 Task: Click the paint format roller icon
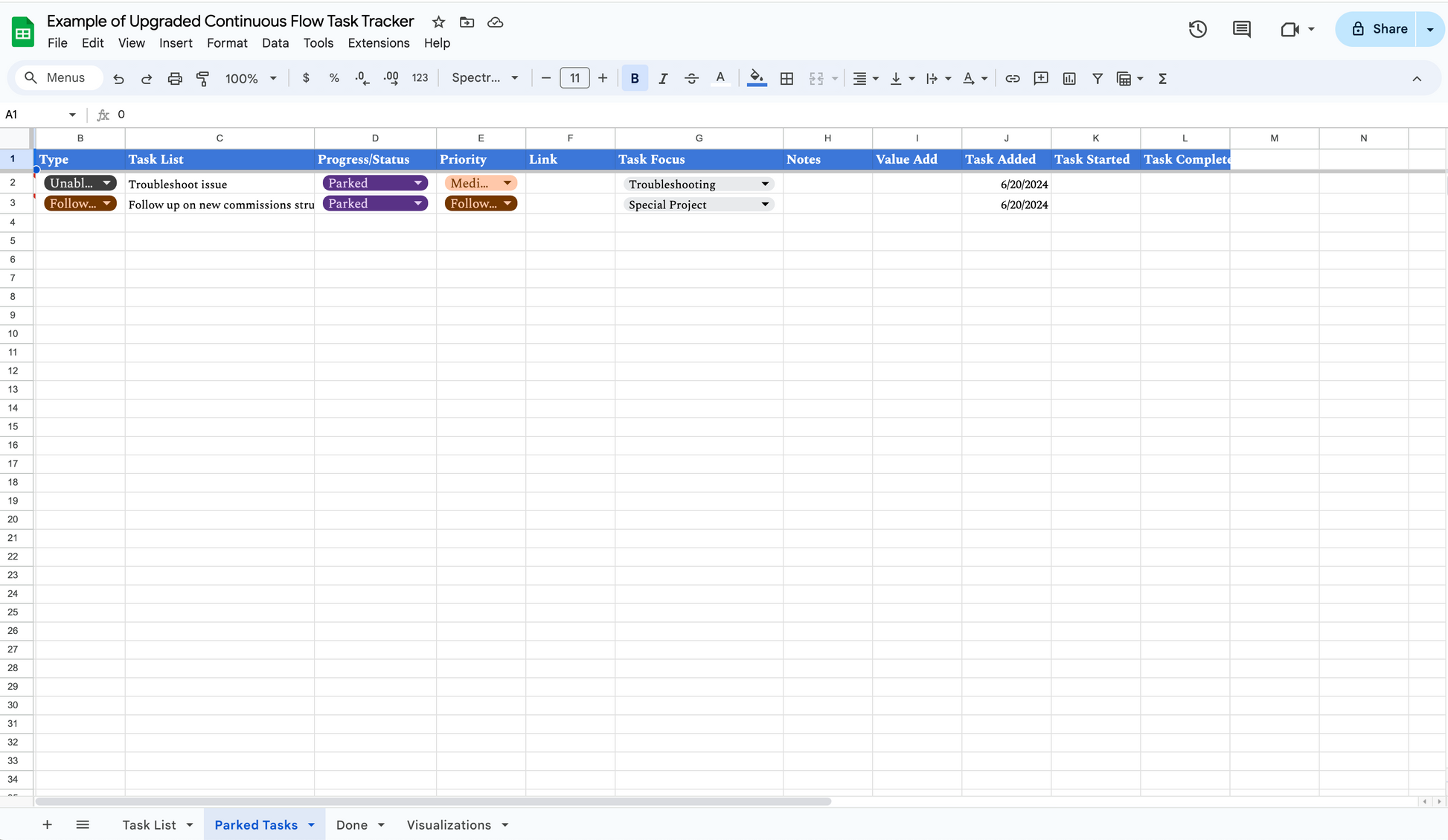coord(202,78)
